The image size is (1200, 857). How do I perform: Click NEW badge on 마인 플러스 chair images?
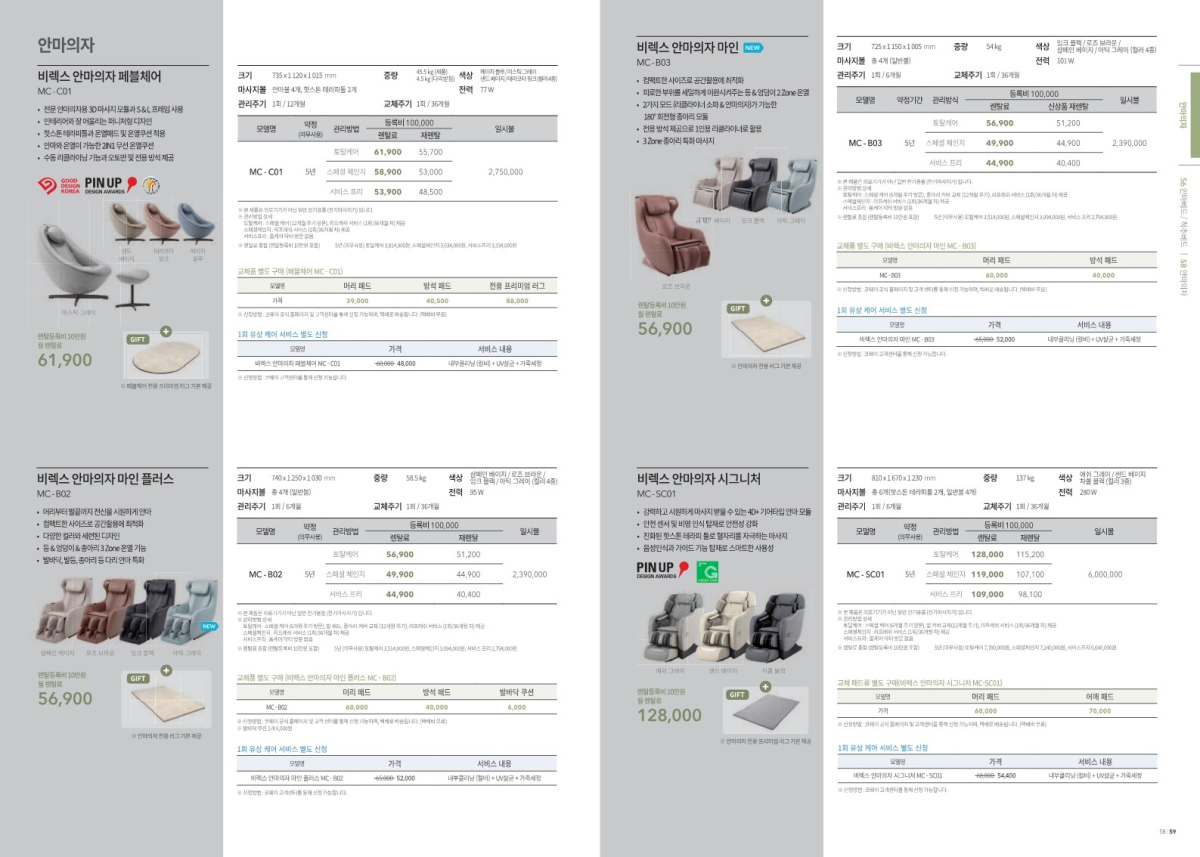(208, 626)
